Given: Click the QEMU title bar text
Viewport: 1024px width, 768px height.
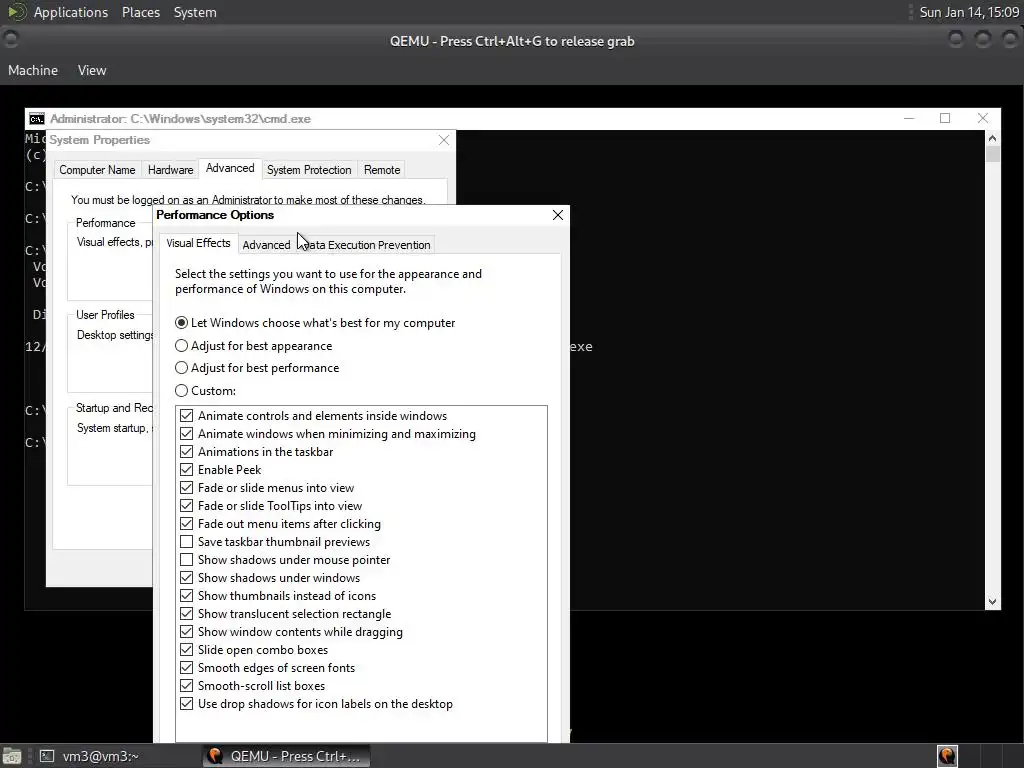Looking at the screenshot, I should point(512,41).
